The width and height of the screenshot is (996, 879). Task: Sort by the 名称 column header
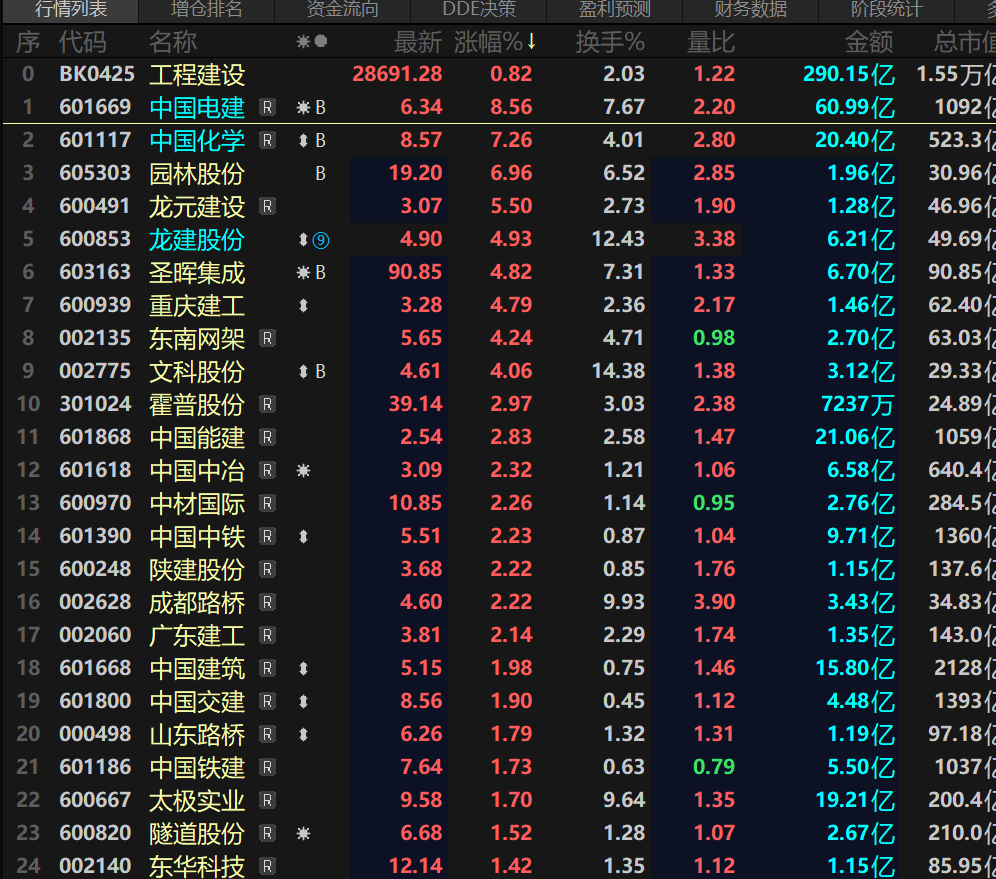[x=173, y=42]
